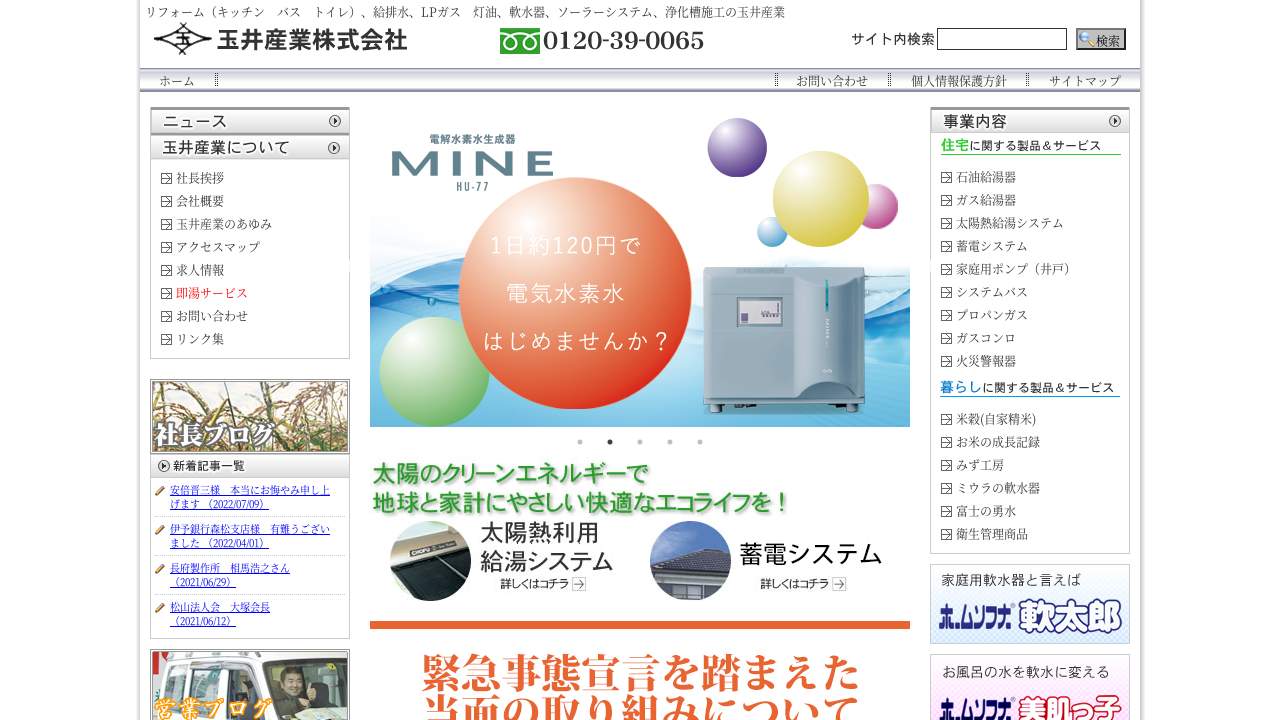Click the MINE hydrogen water slideshow banner
1280x720 pixels.
tap(640, 270)
